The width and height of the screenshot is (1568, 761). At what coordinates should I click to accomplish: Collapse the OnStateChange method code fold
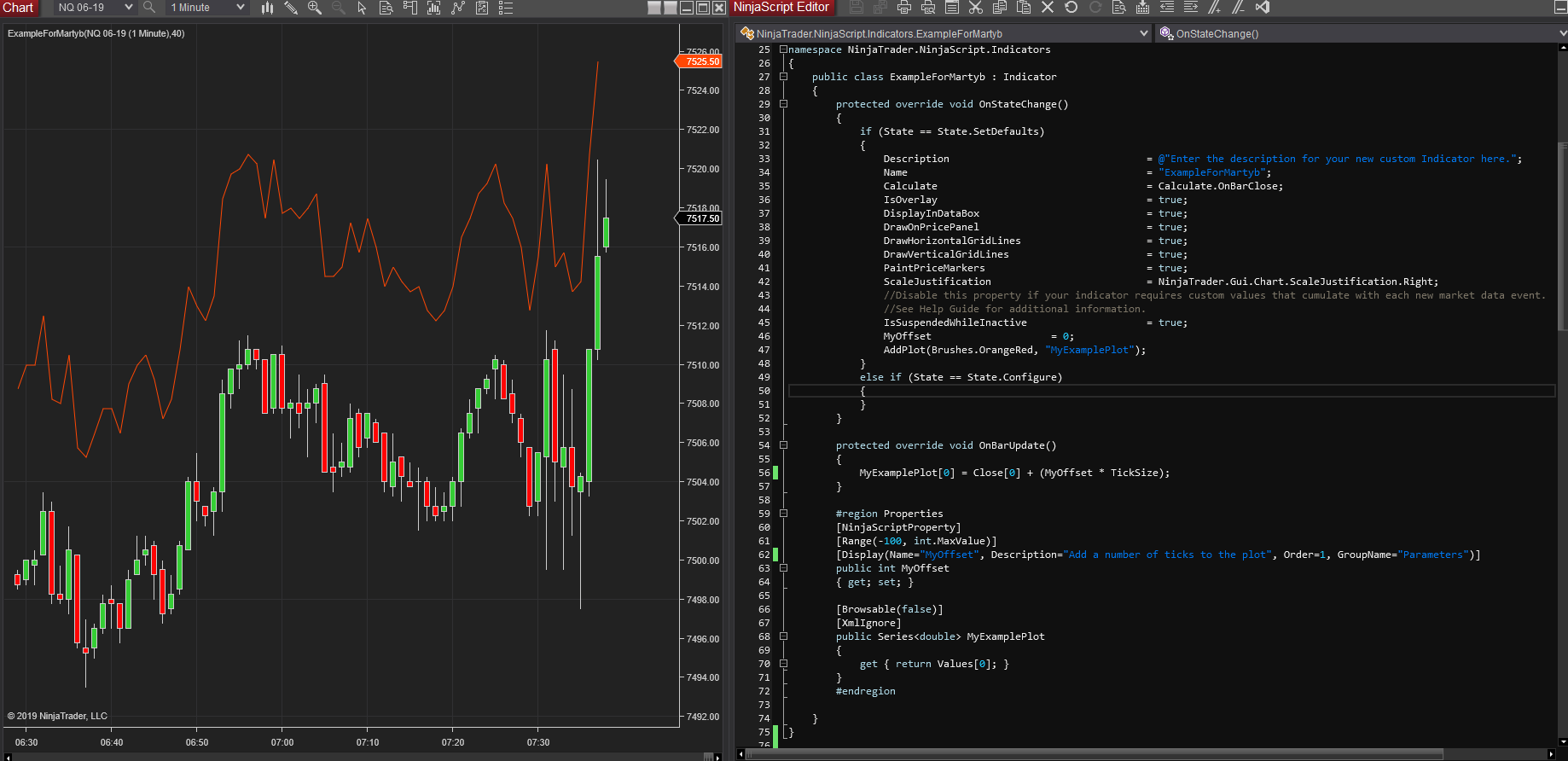coord(783,104)
